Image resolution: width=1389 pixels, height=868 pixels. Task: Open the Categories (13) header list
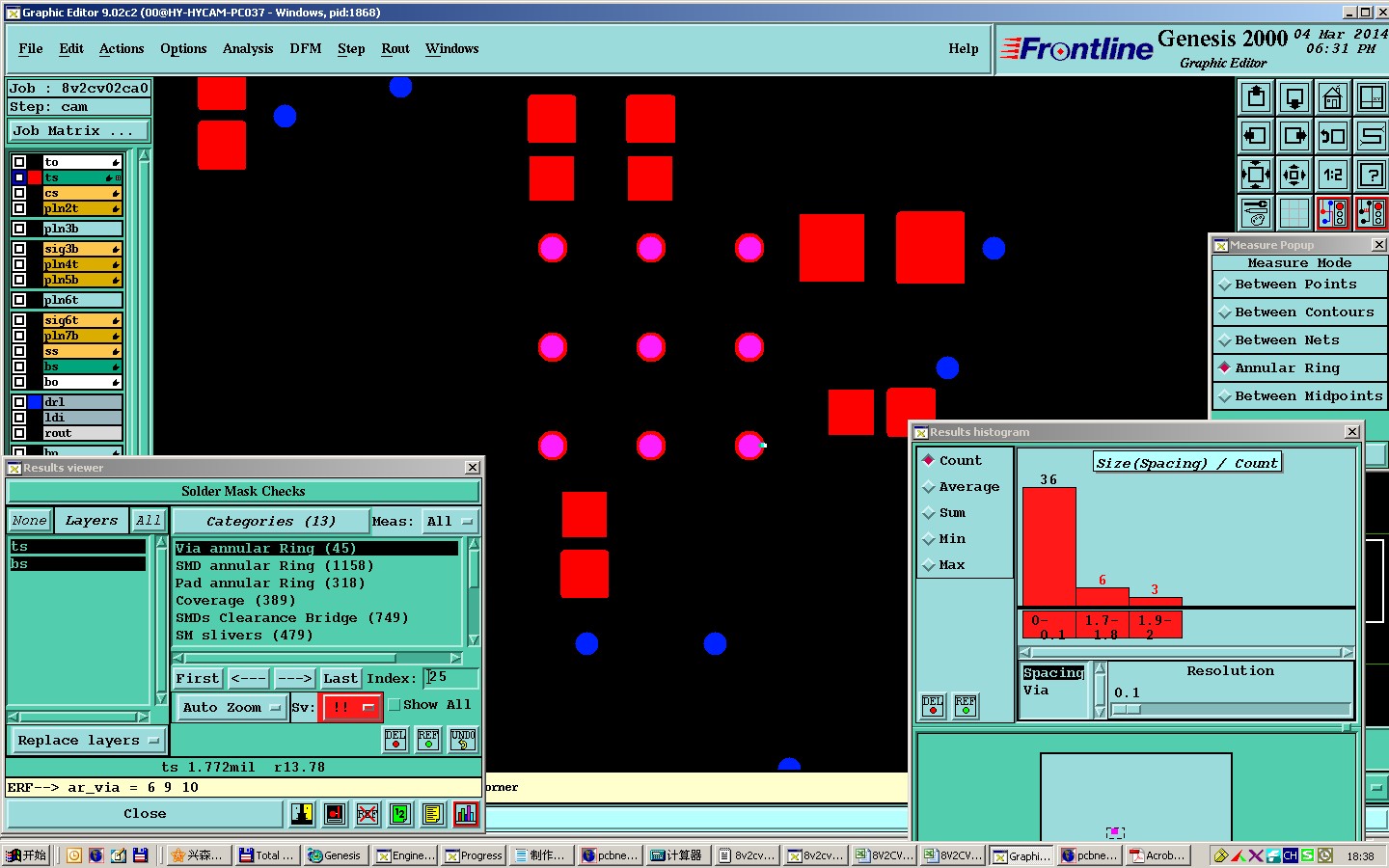coord(271,522)
